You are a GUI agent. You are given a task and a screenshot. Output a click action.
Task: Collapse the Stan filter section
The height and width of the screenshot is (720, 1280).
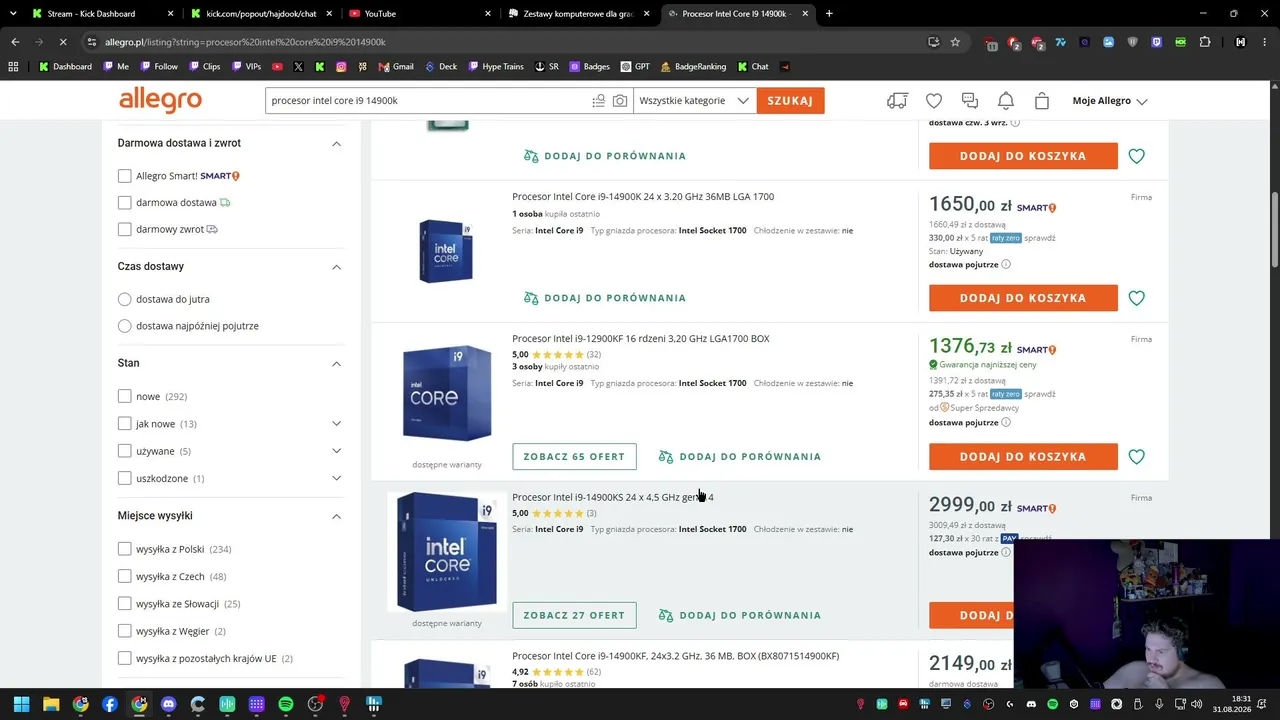336,364
